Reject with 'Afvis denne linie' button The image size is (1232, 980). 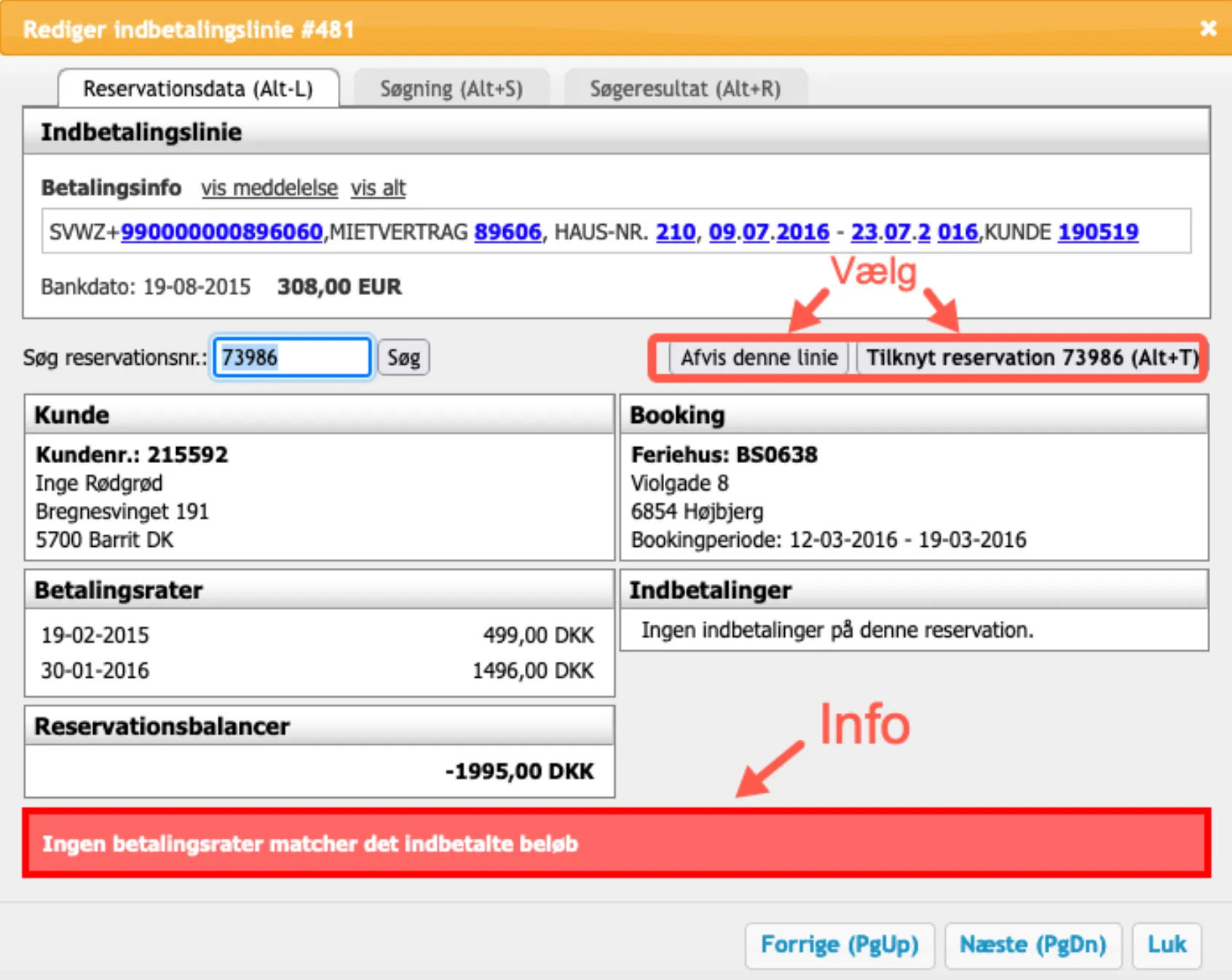click(x=759, y=357)
